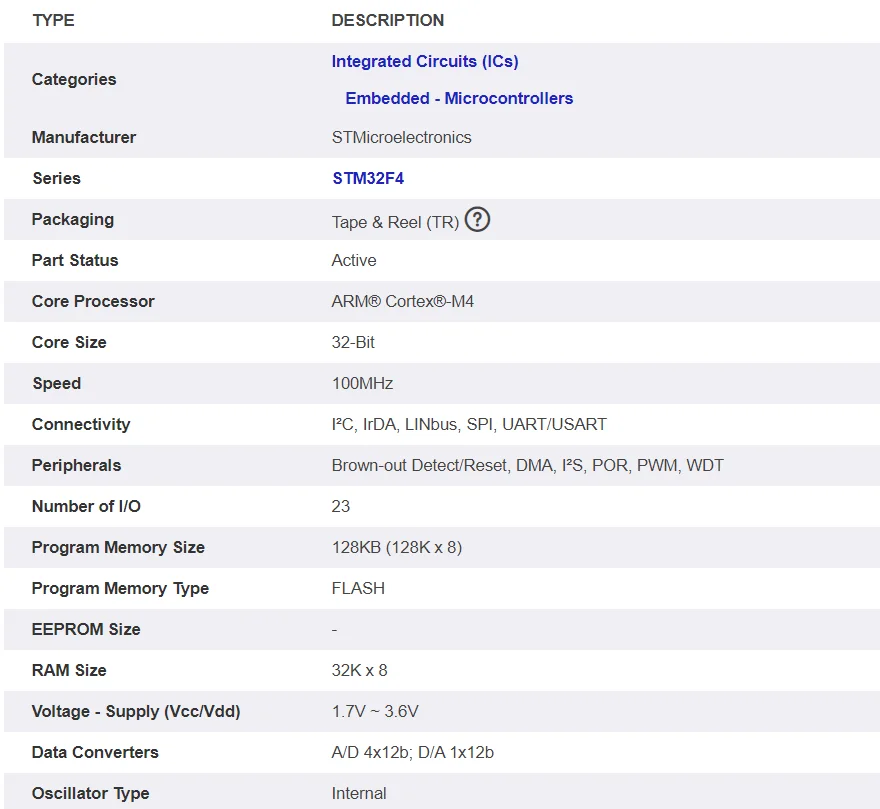Click the 100MHz speed value
This screenshot has height=809, width=880.
click(x=362, y=384)
